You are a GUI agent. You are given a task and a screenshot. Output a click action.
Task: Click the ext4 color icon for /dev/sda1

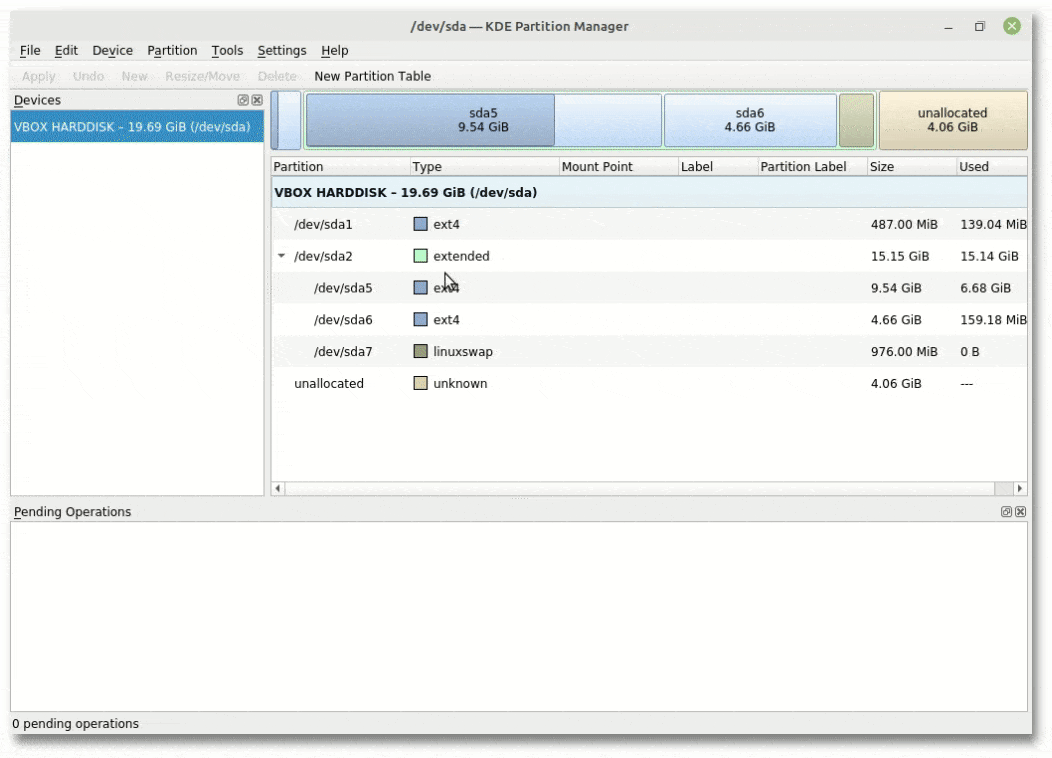421,225
